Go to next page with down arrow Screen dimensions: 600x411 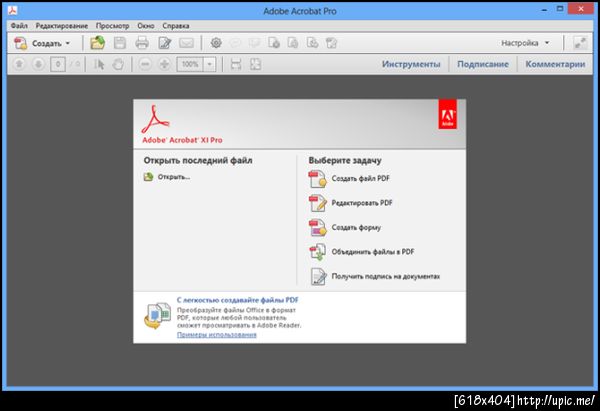(38, 64)
